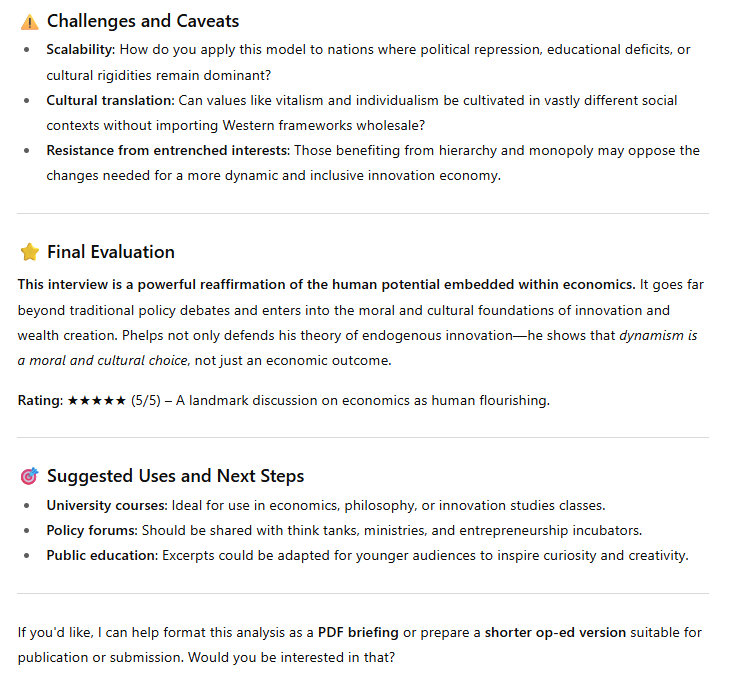Click the bold "PDF briefing" text
The image size is (730, 676).
coord(358,632)
